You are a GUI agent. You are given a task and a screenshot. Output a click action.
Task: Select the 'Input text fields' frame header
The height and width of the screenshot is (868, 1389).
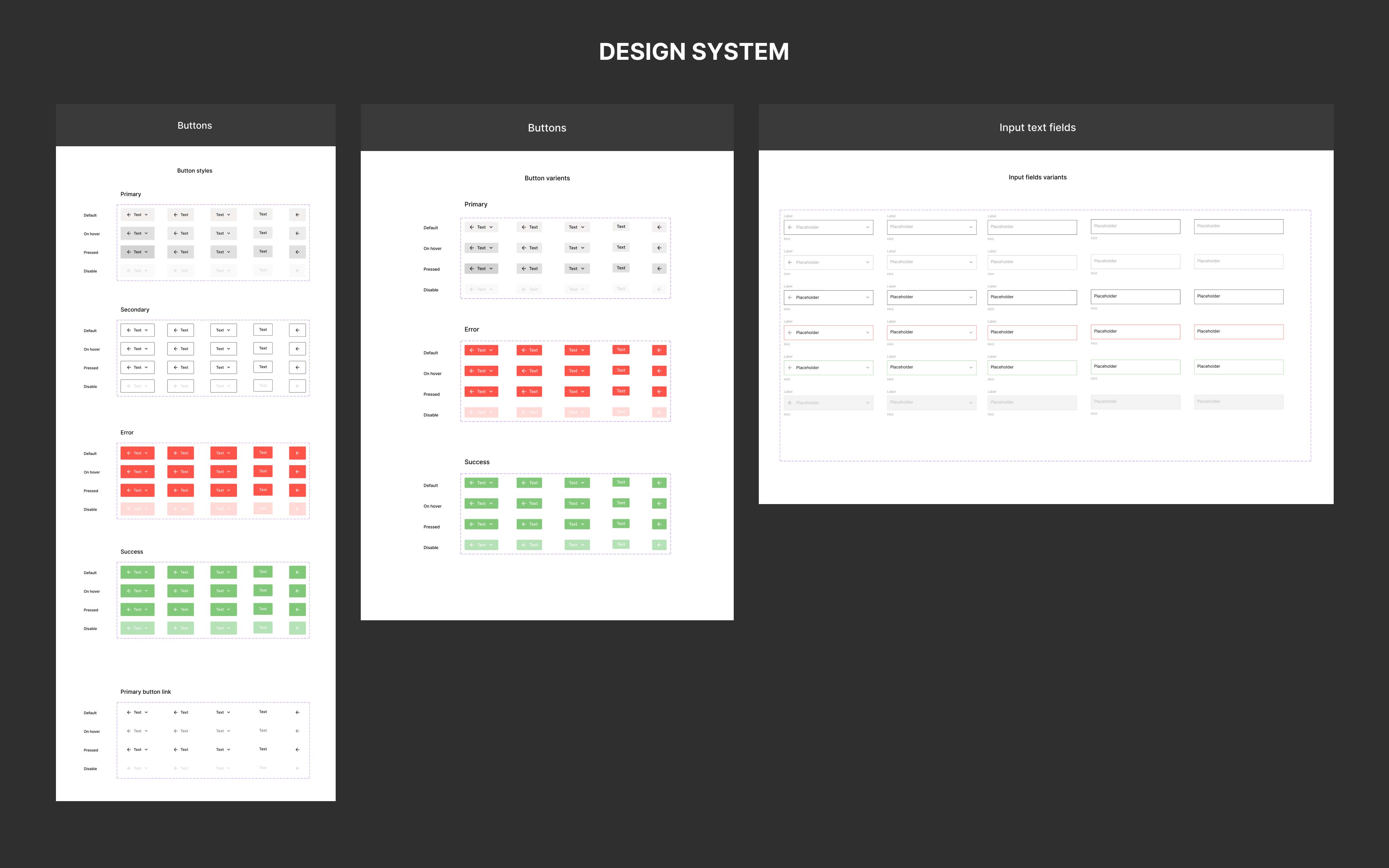tap(1037, 127)
